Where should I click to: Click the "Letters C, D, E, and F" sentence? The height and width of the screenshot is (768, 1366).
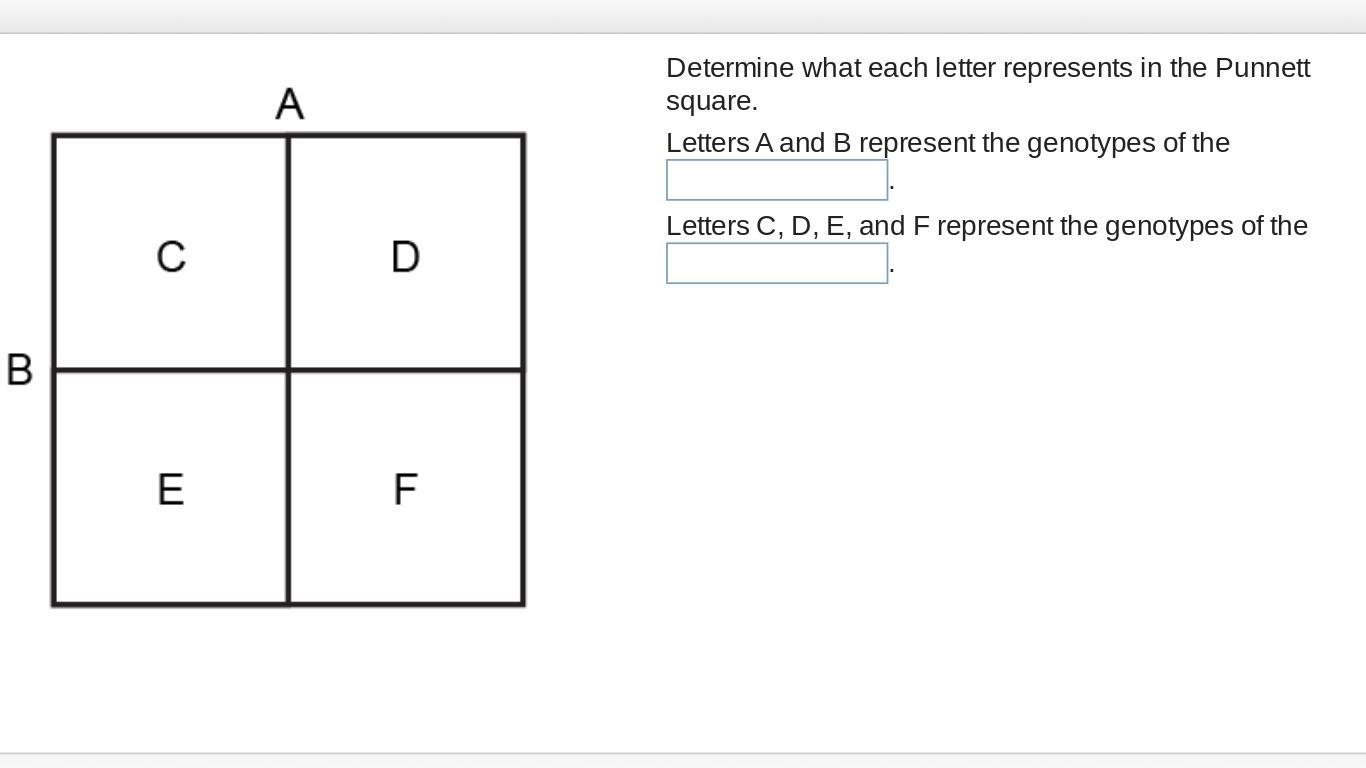986,226
